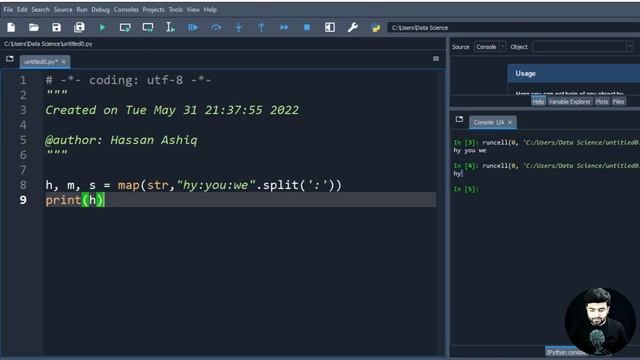
Task: Open the Run menu
Action: coord(82,9)
